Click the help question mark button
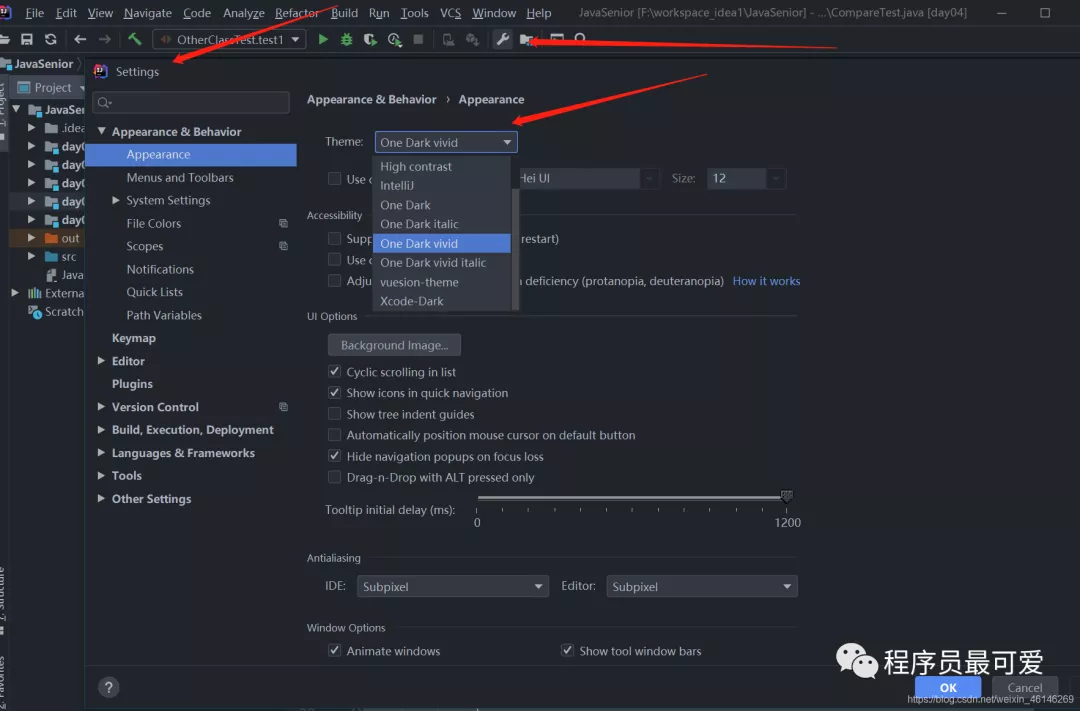The image size is (1080, 711). pyautogui.click(x=109, y=687)
